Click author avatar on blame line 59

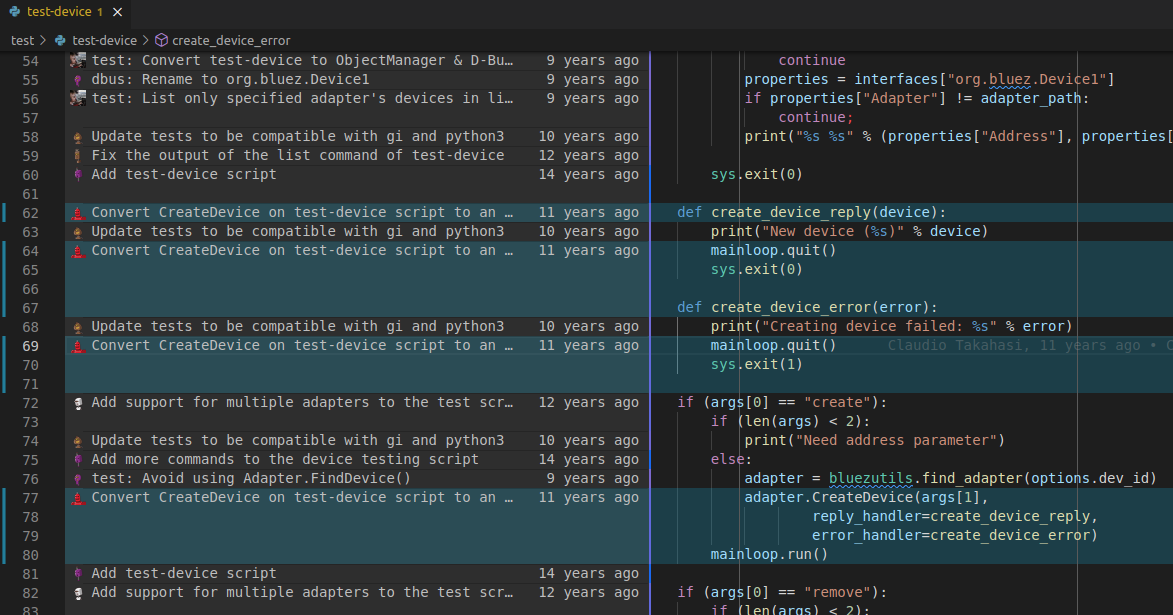pyautogui.click(x=78, y=156)
